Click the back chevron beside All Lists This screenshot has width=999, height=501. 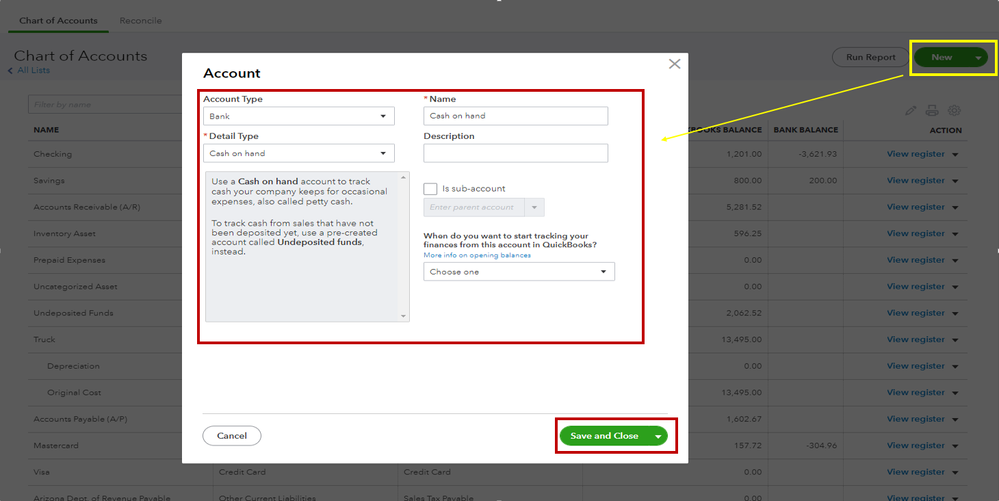10,71
